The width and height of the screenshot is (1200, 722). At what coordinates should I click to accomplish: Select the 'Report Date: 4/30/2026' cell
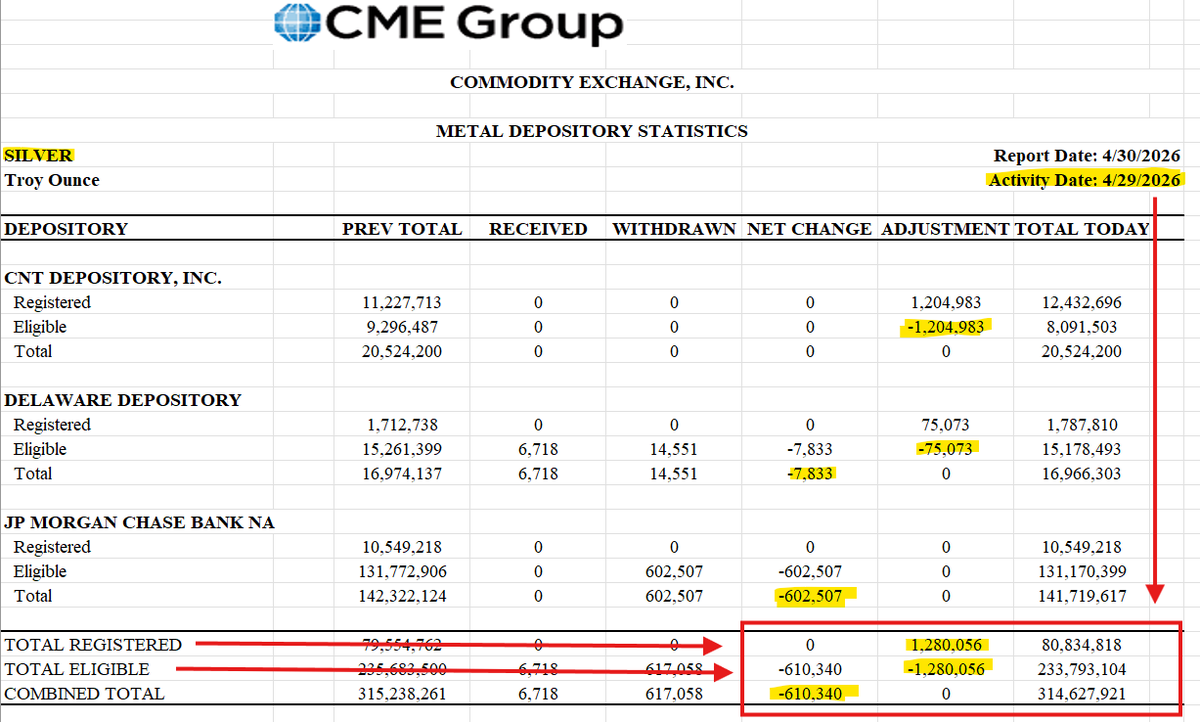[1087, 156]
